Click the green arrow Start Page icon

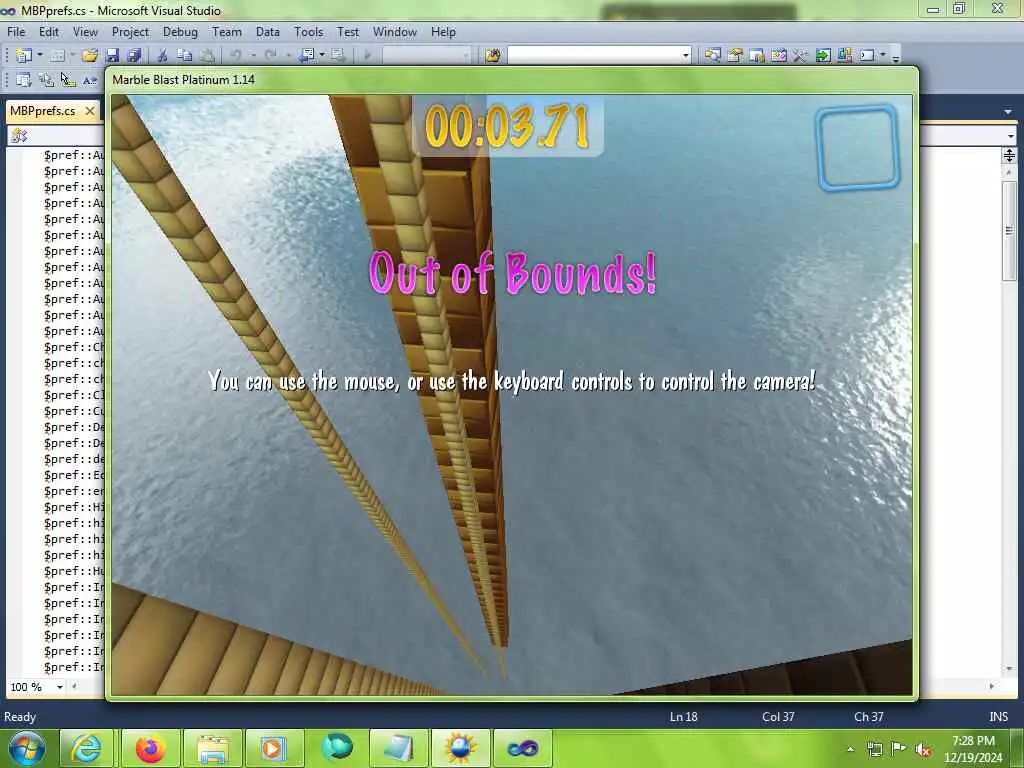coord(823,56)
